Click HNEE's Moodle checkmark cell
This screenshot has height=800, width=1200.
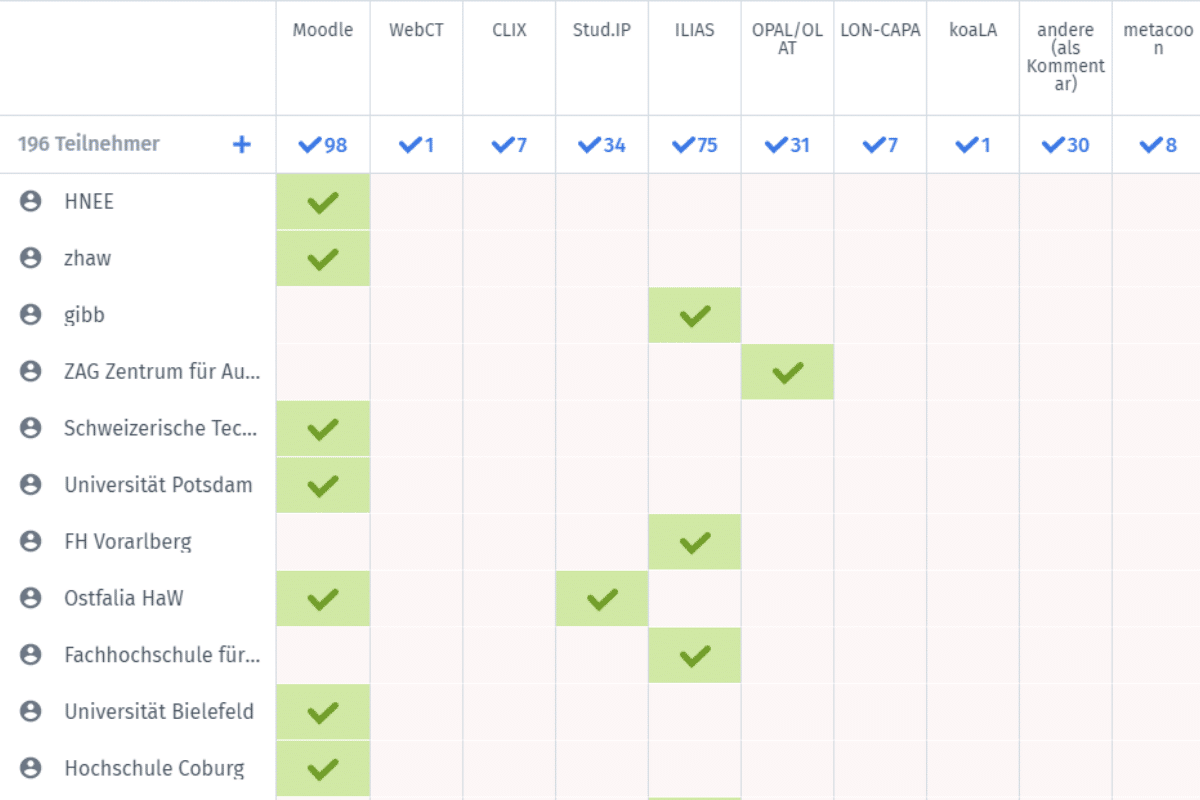323,202
